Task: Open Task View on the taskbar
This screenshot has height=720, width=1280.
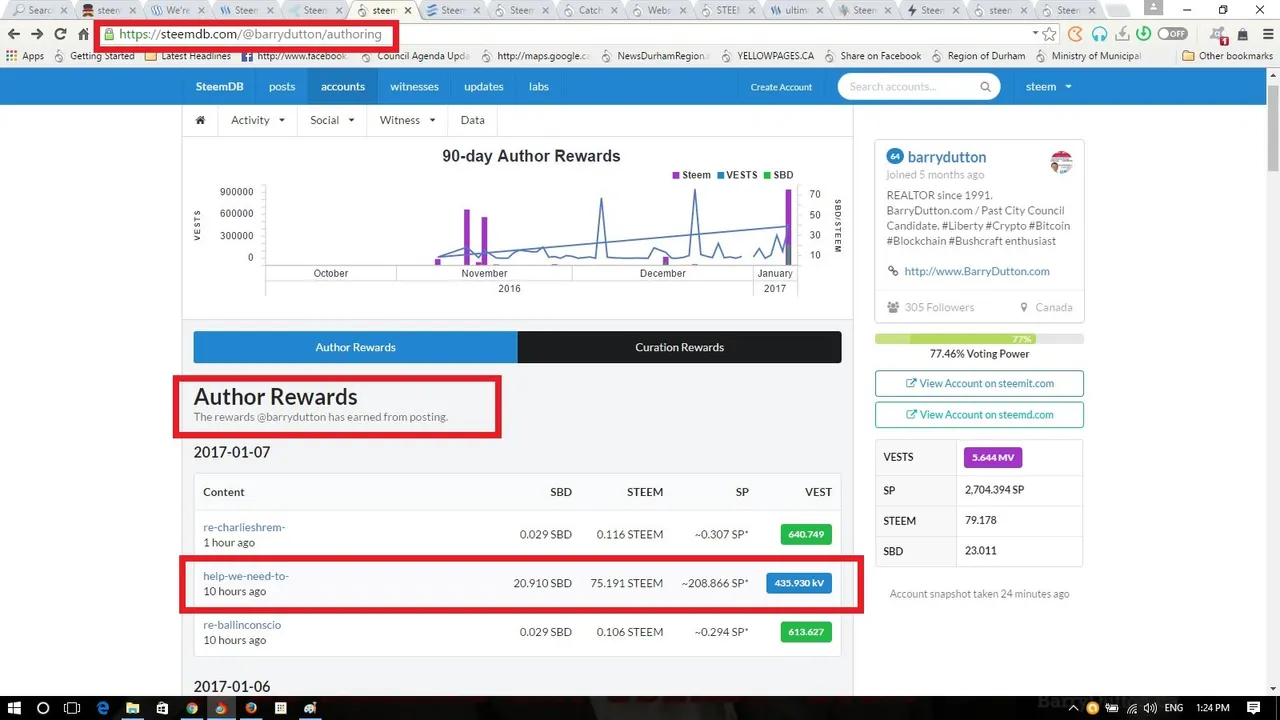Action: [72, 708]
